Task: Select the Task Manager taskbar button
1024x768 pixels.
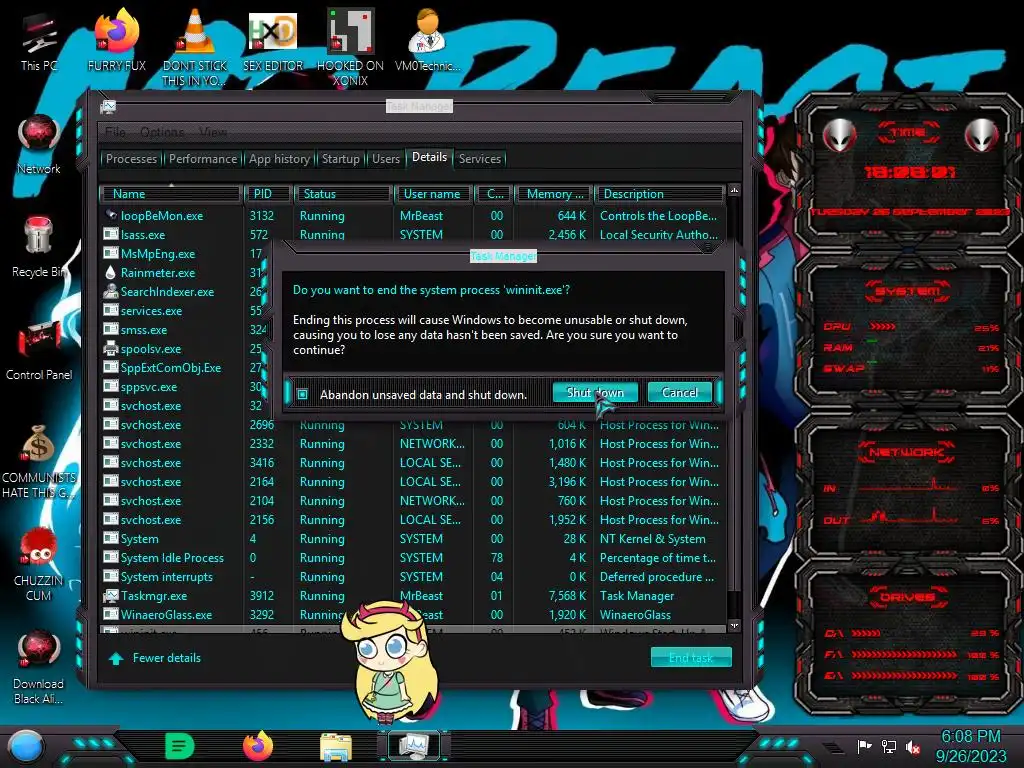Action: 414,746
